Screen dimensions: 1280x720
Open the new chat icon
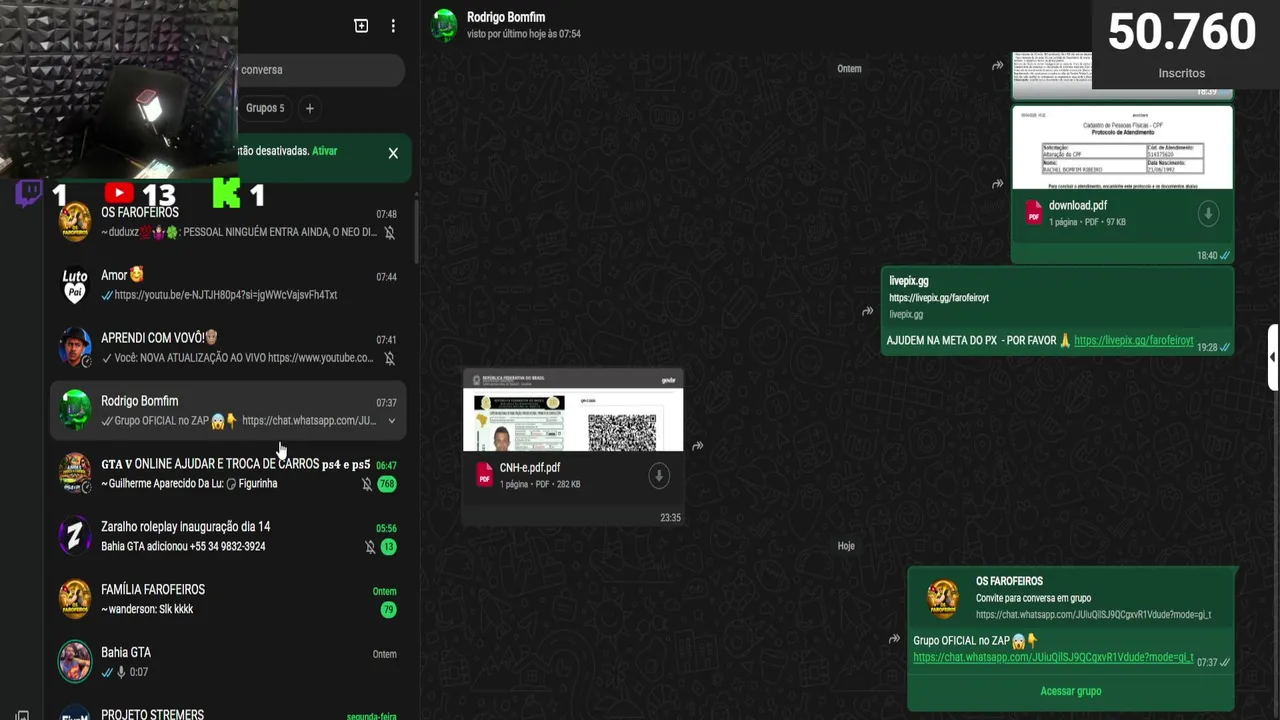[x=361, y=26]
